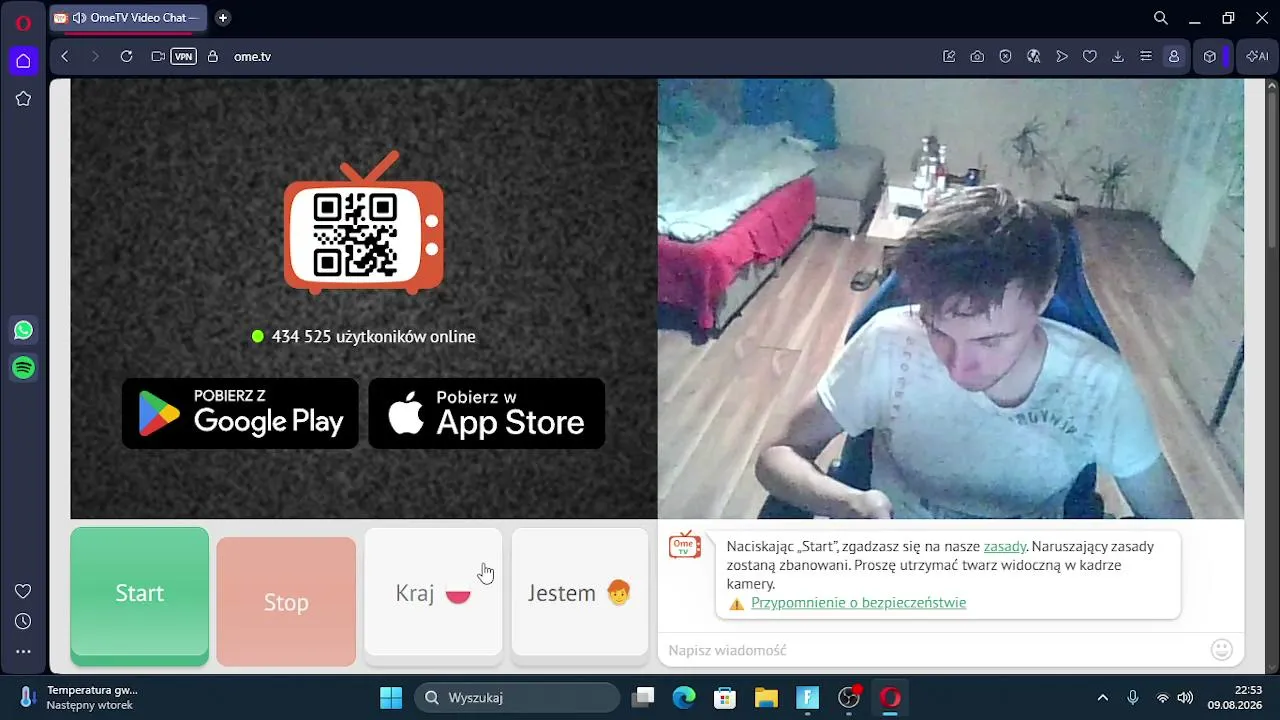1280x720 pixels.
Task: View site security lock info
Action: coord(212,57)
